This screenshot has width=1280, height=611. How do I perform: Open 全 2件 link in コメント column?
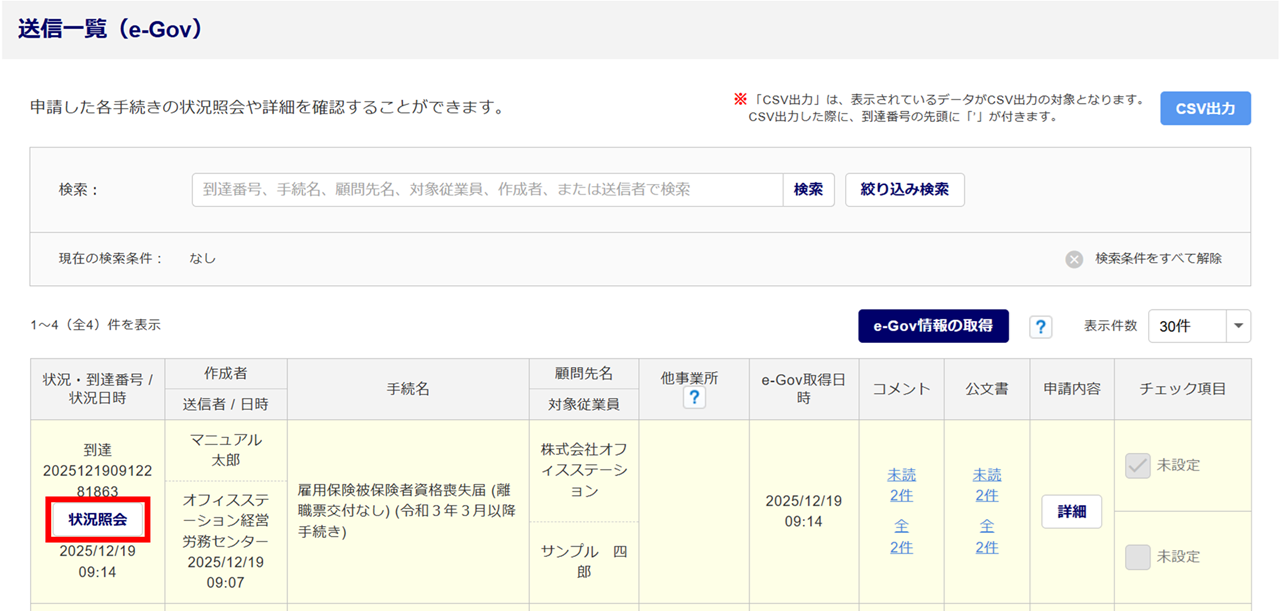click(901, 536)
